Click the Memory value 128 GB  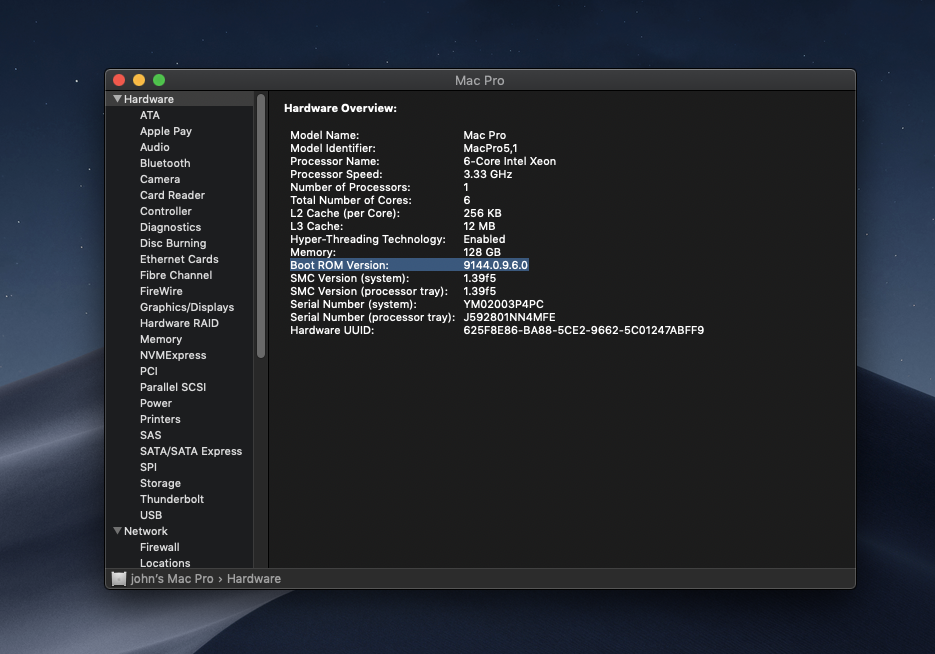[x=482, y=252]
